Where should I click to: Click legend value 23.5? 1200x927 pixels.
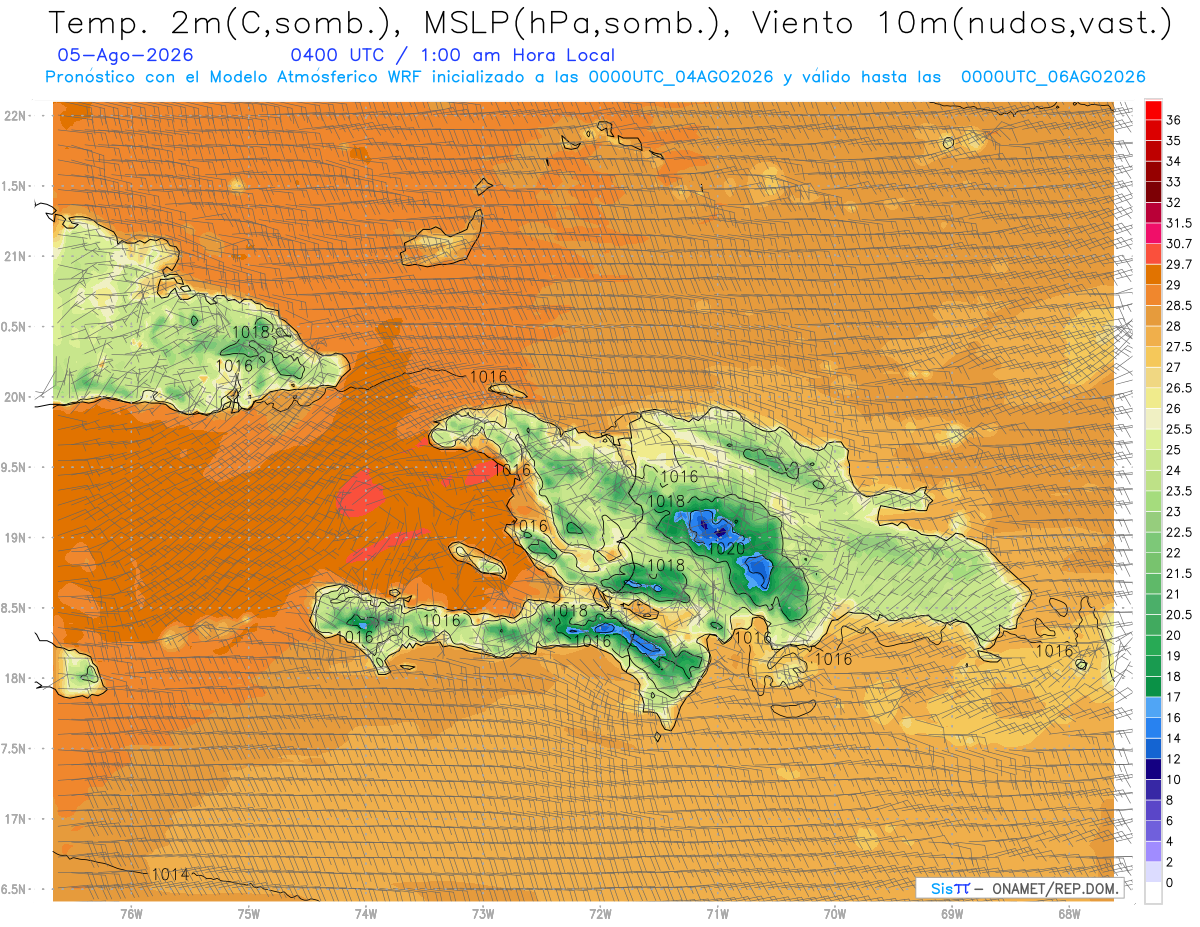tap(1179, 491)
